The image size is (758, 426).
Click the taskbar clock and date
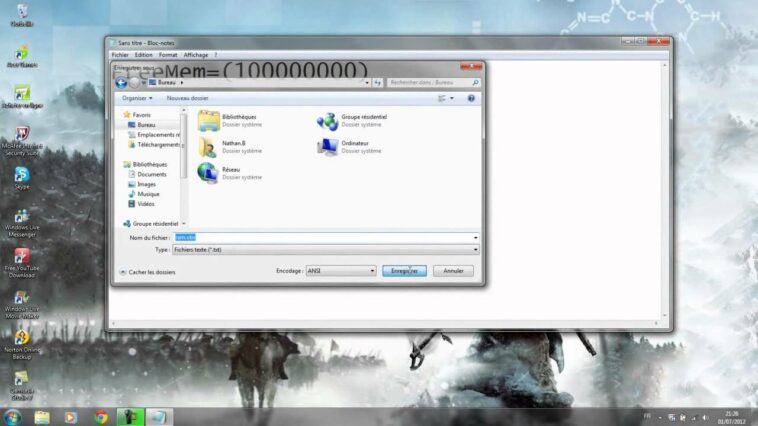tap(731, 417)
